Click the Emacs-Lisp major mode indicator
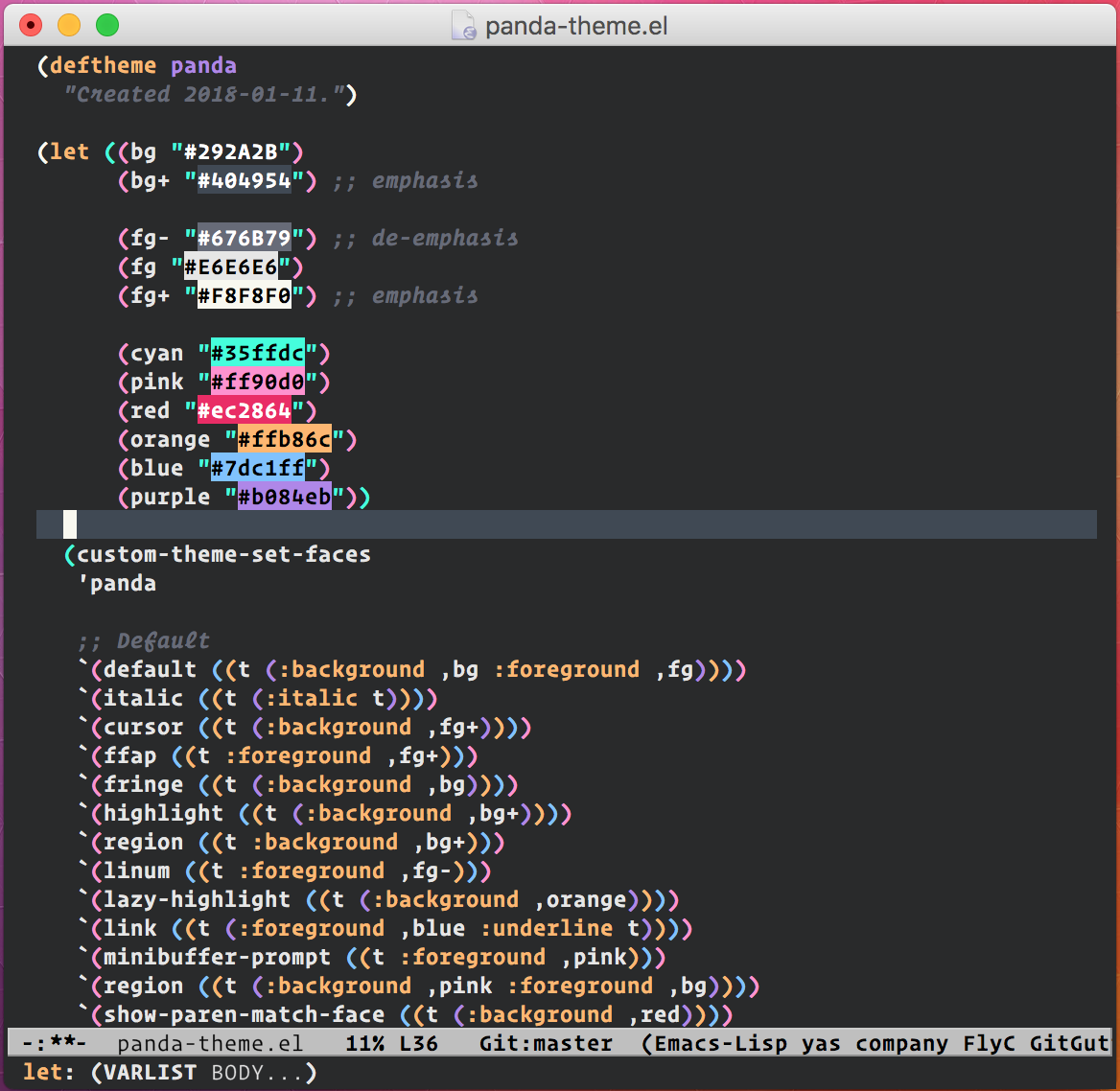 (x=721, y=1044)
